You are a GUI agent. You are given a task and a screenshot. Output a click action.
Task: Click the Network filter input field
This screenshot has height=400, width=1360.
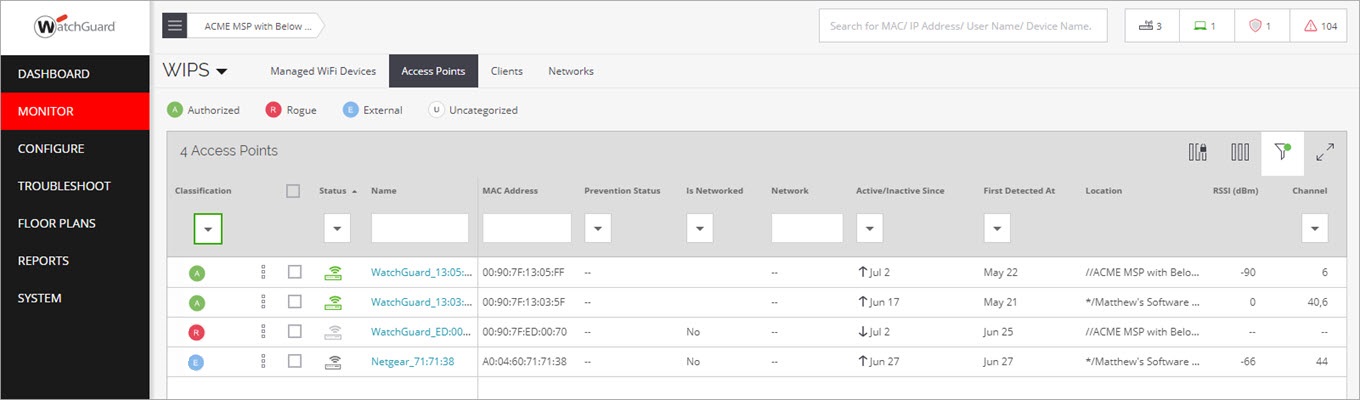pos(807,229)
